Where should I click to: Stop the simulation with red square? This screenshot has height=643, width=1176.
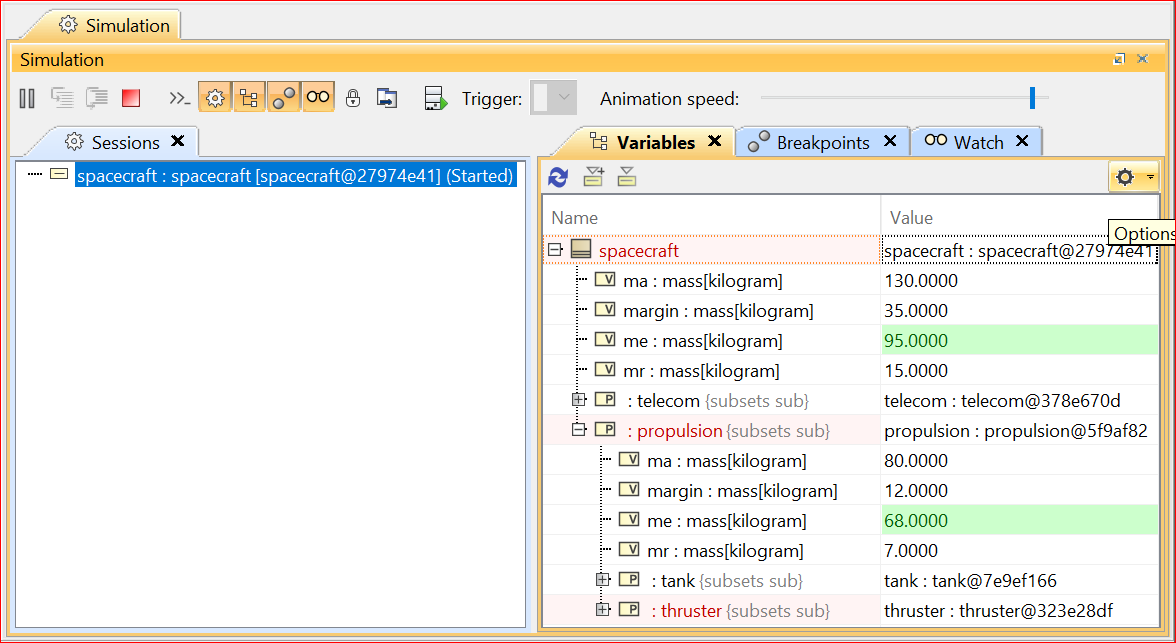[x=131, y=98]
